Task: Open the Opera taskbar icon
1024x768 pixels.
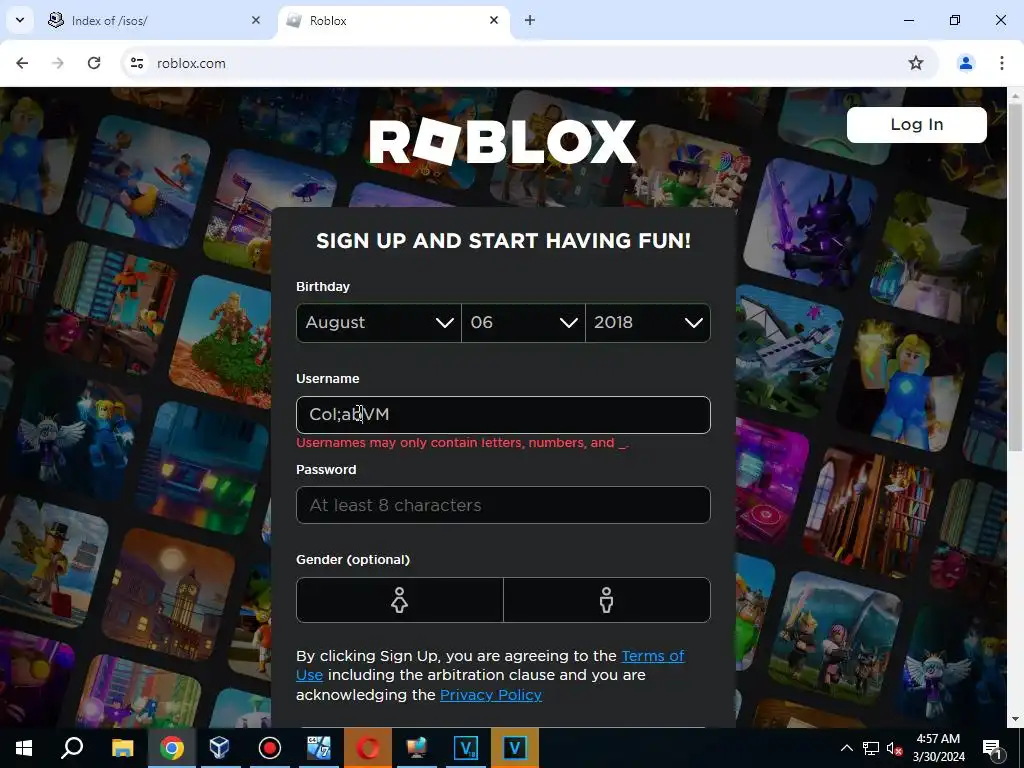Action: 368,748
